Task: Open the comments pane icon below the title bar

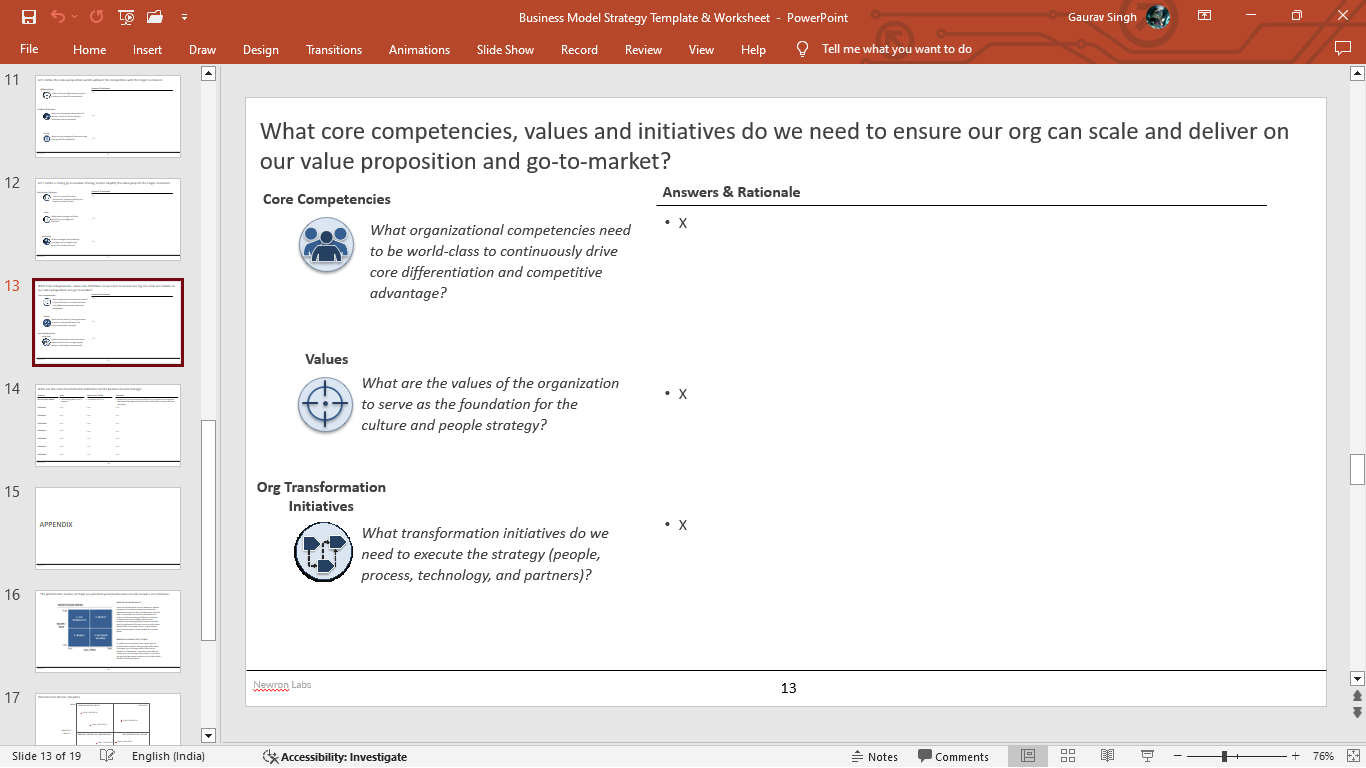Action: click(1343, 48)
